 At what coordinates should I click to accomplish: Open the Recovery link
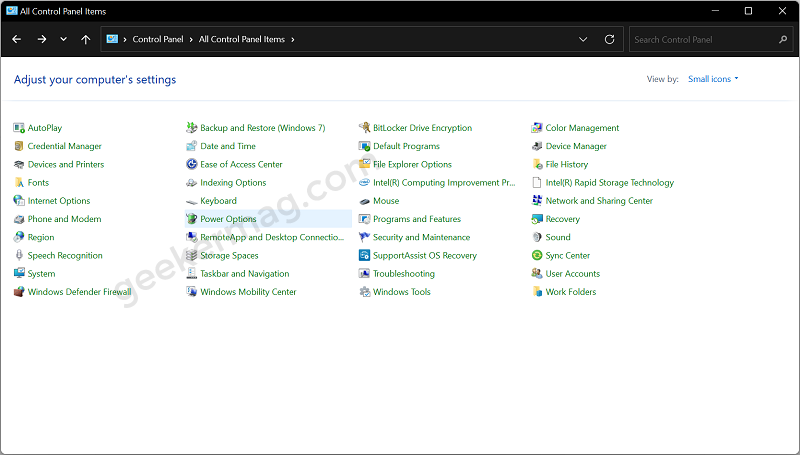563,219
